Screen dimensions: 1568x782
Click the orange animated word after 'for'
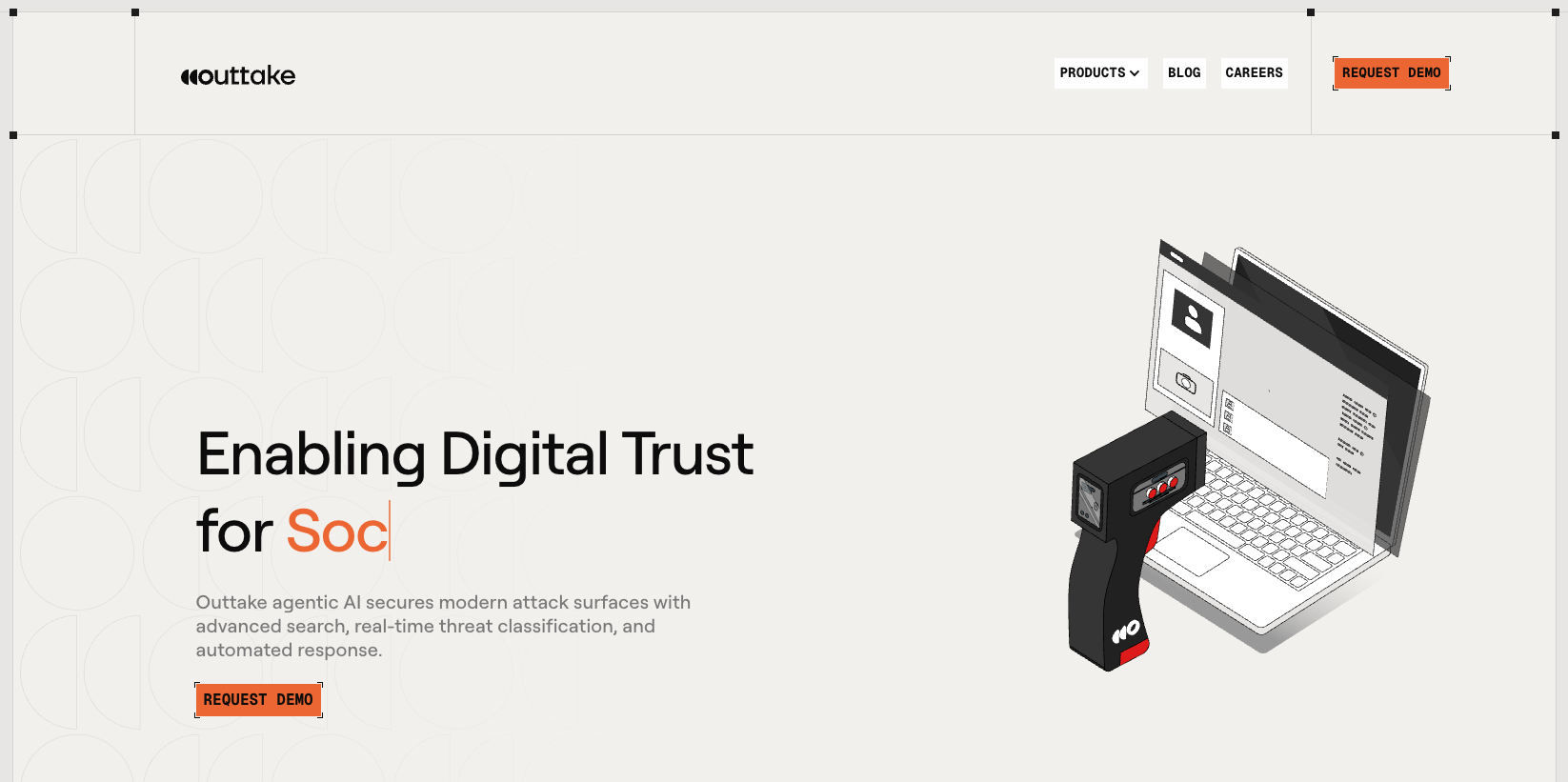click(337, 531)
